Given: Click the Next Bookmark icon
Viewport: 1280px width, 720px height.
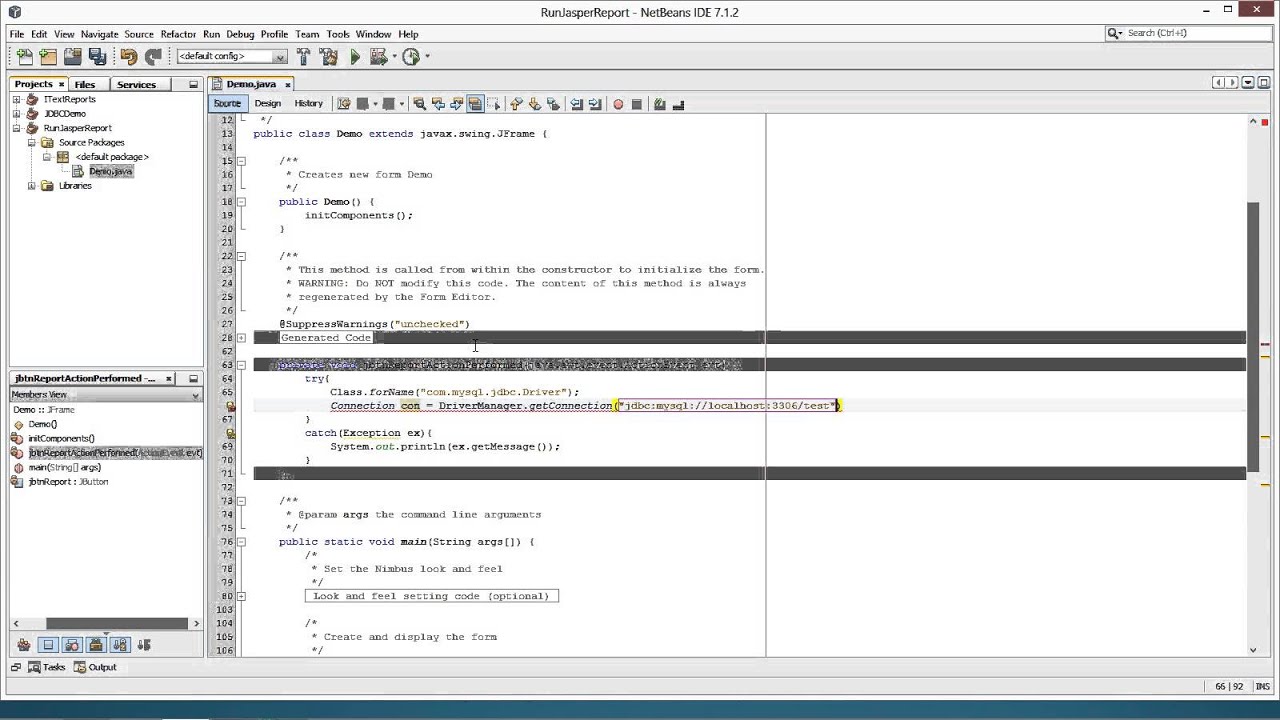Looking at the screenshot, I should click(535, 104).
